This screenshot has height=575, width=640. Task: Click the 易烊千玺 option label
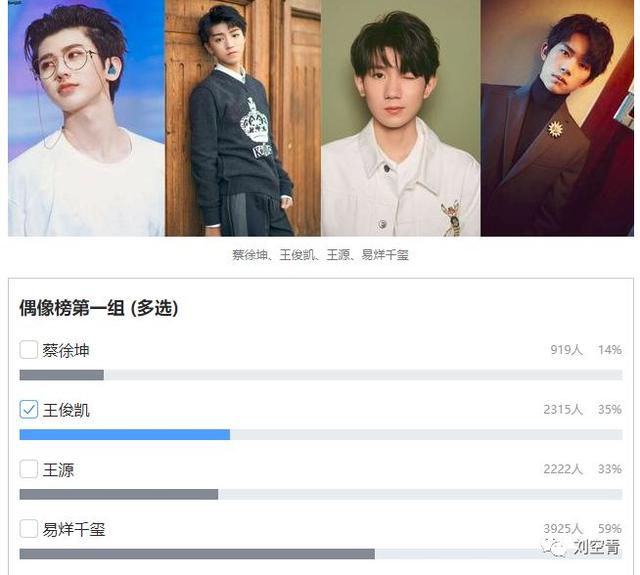pyautogui.click(x=74, y=530)
